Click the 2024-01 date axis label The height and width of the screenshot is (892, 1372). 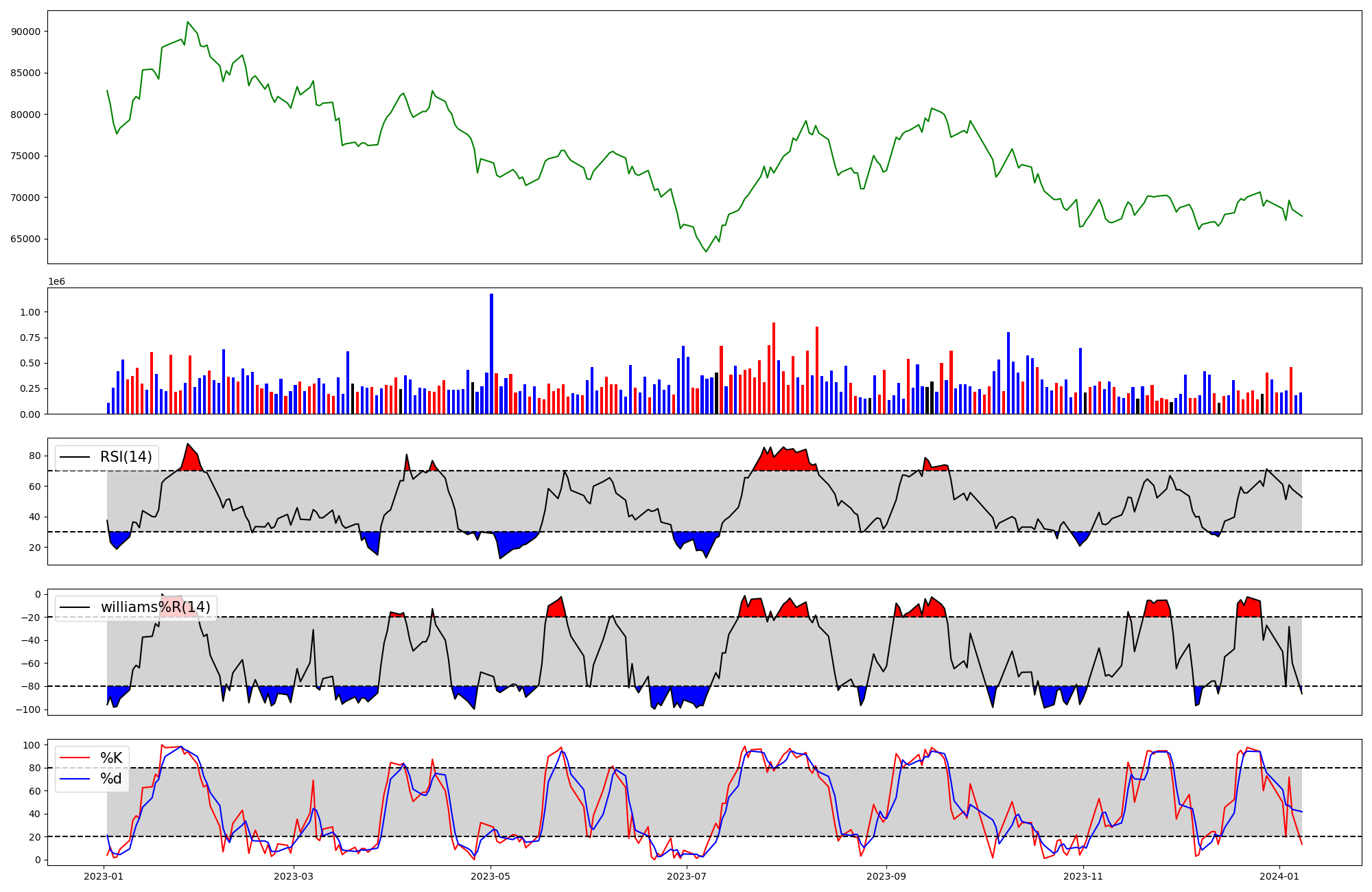[1280, 876]
